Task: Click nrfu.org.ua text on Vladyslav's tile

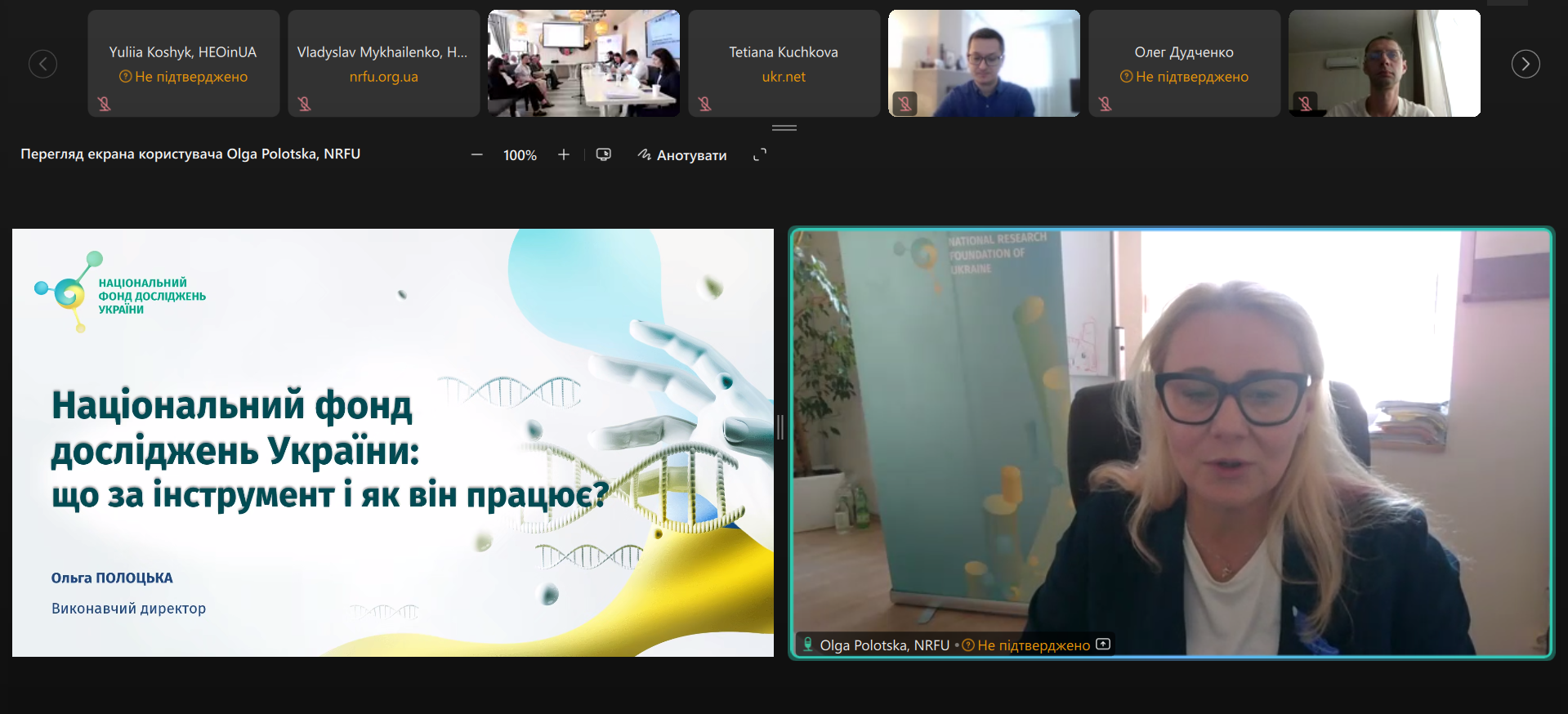Action: point(383,77)
